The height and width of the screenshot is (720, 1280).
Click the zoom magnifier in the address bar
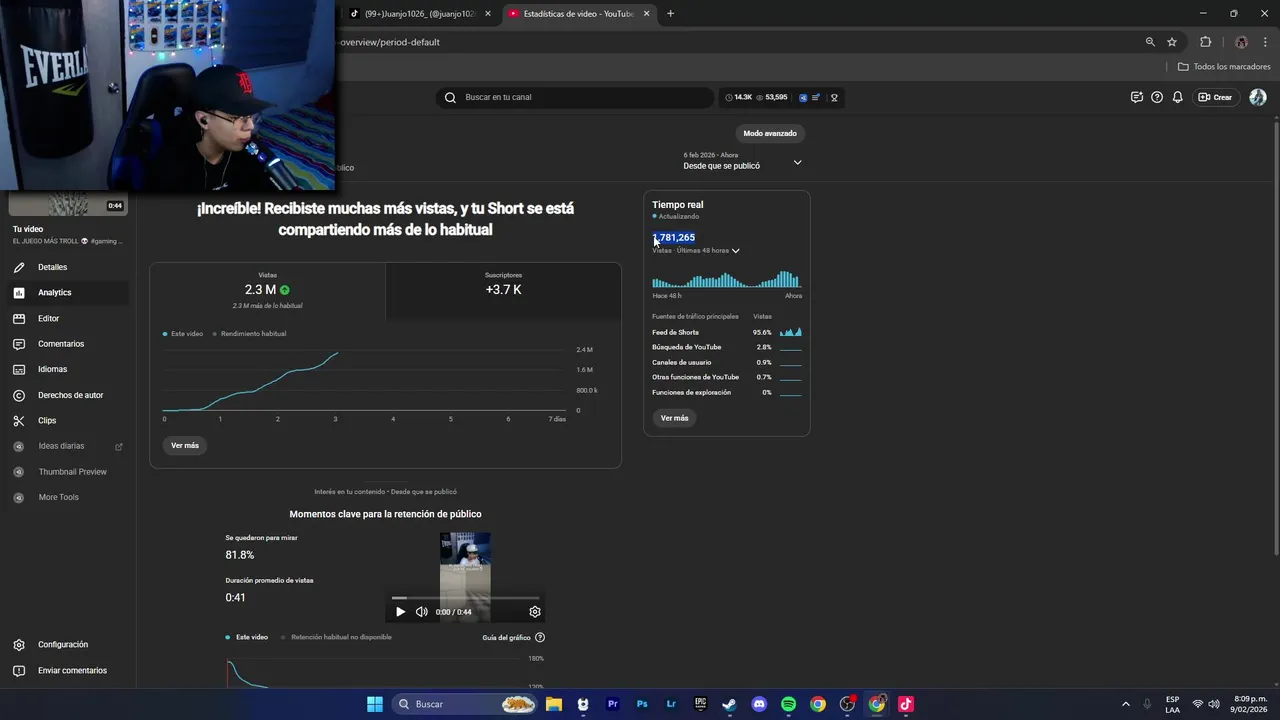pyautogui.click(x=1150, y=42)
